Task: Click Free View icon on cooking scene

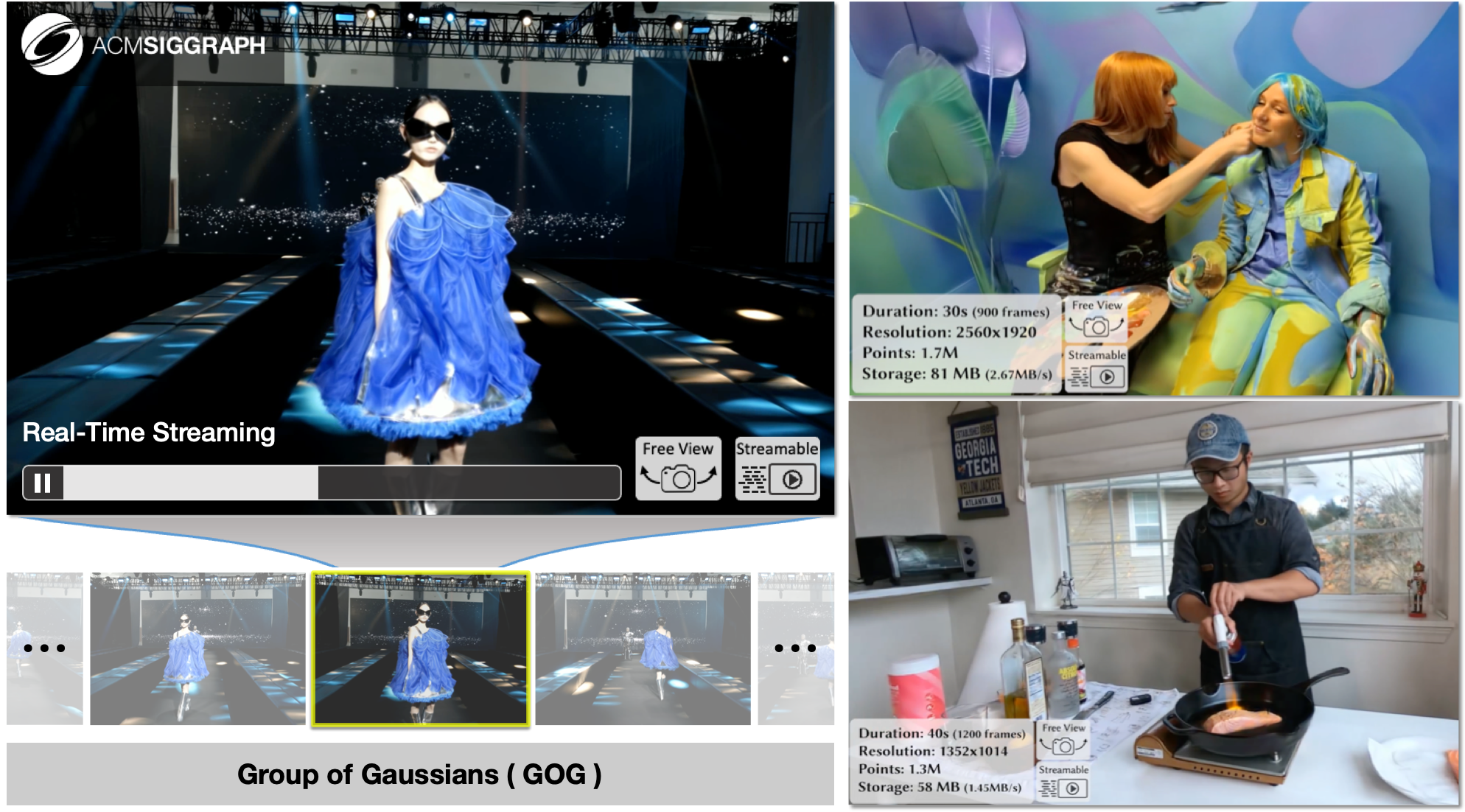Action: 1063,740
